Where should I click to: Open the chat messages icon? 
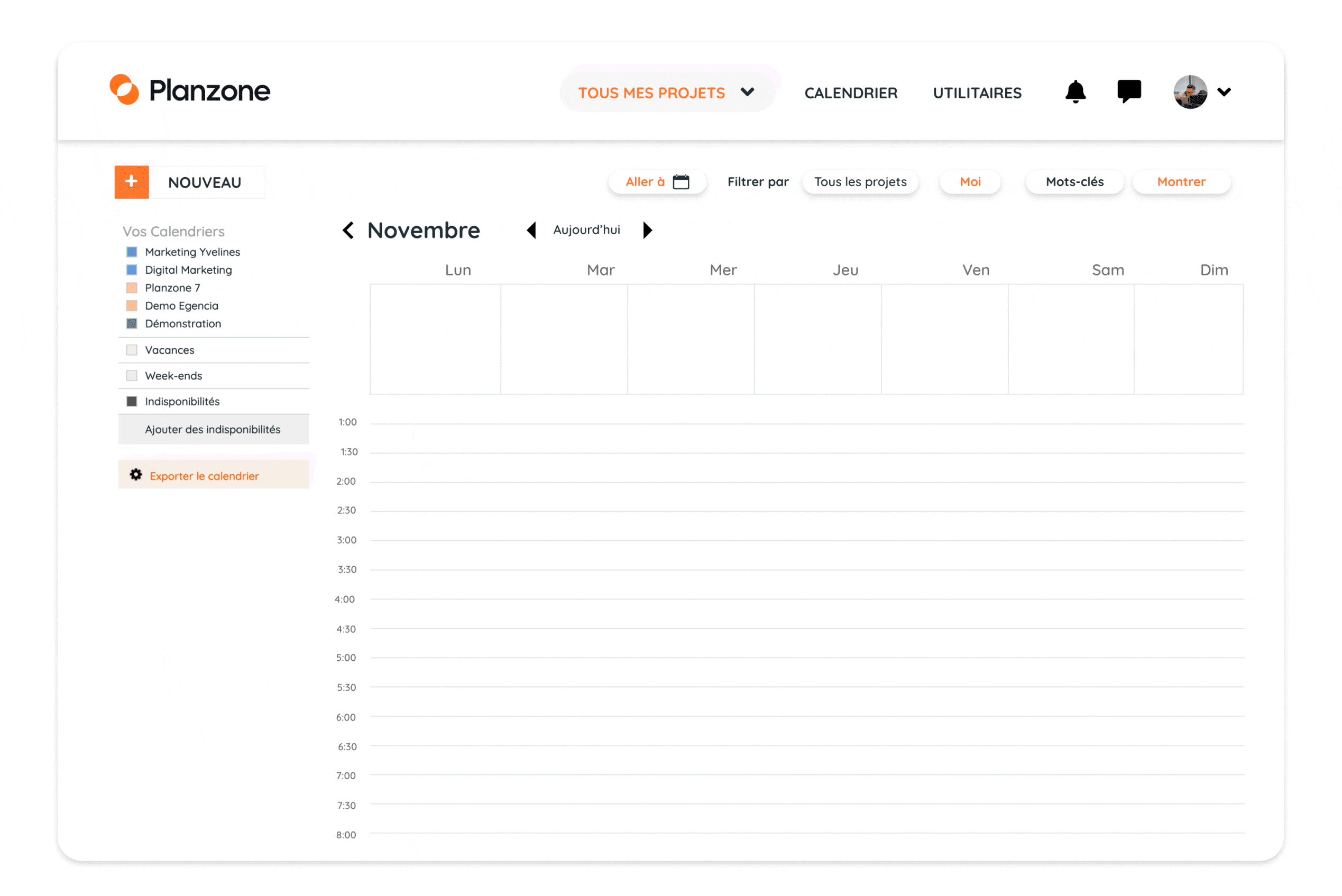pos(1129,91)
